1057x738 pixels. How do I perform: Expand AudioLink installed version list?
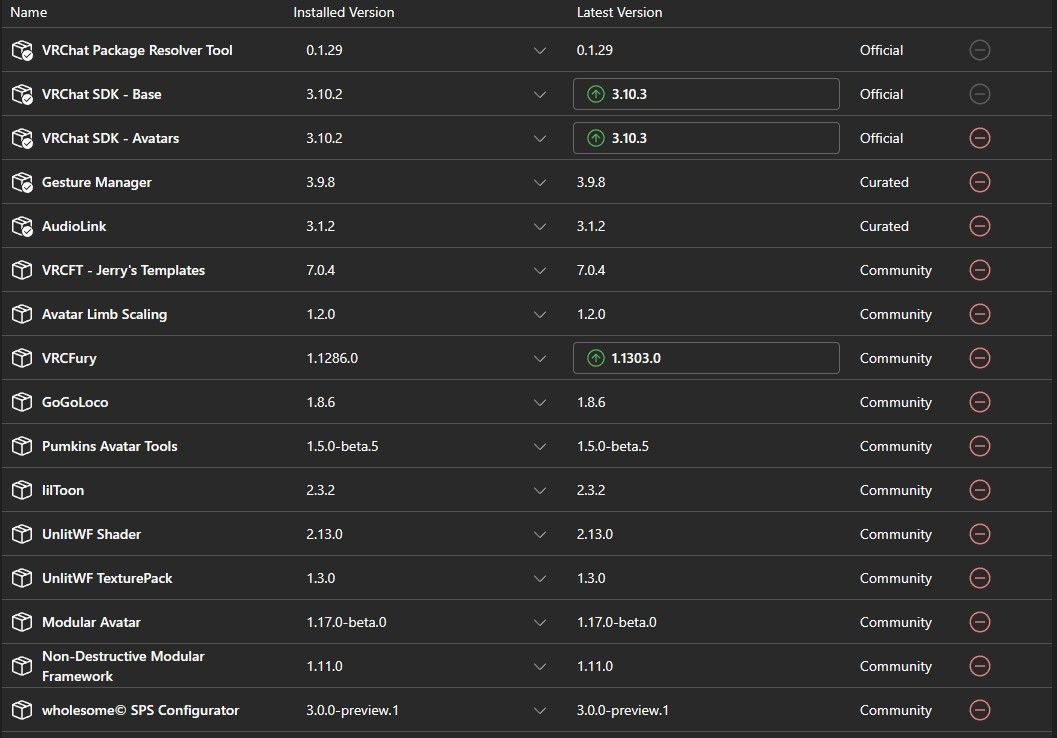point(540,226)
